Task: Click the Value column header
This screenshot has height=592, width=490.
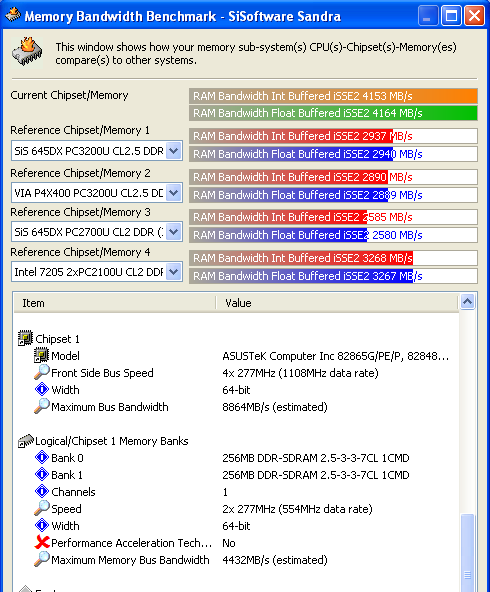Action: 337,303
